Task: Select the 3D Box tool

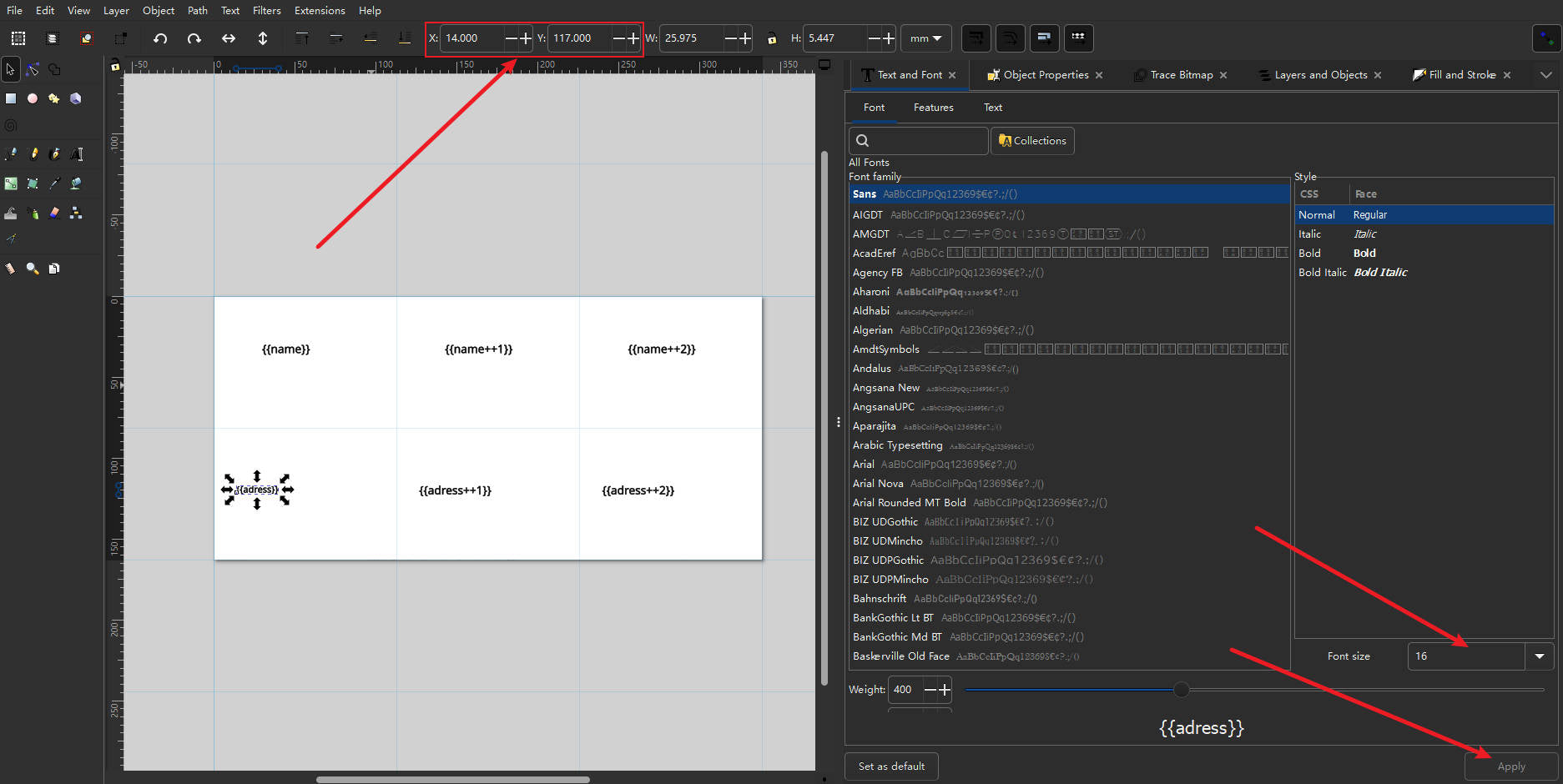Action: pos(76,98)
